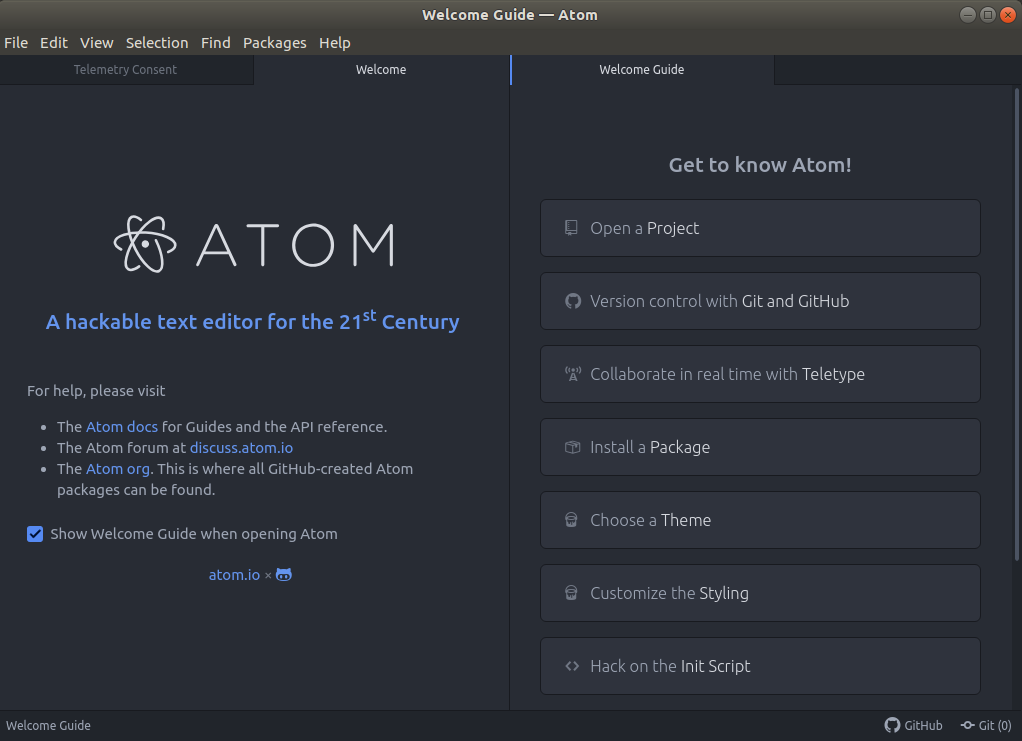
Task: Expand the Customize the Styling section
Action: [x=760, y=593]
